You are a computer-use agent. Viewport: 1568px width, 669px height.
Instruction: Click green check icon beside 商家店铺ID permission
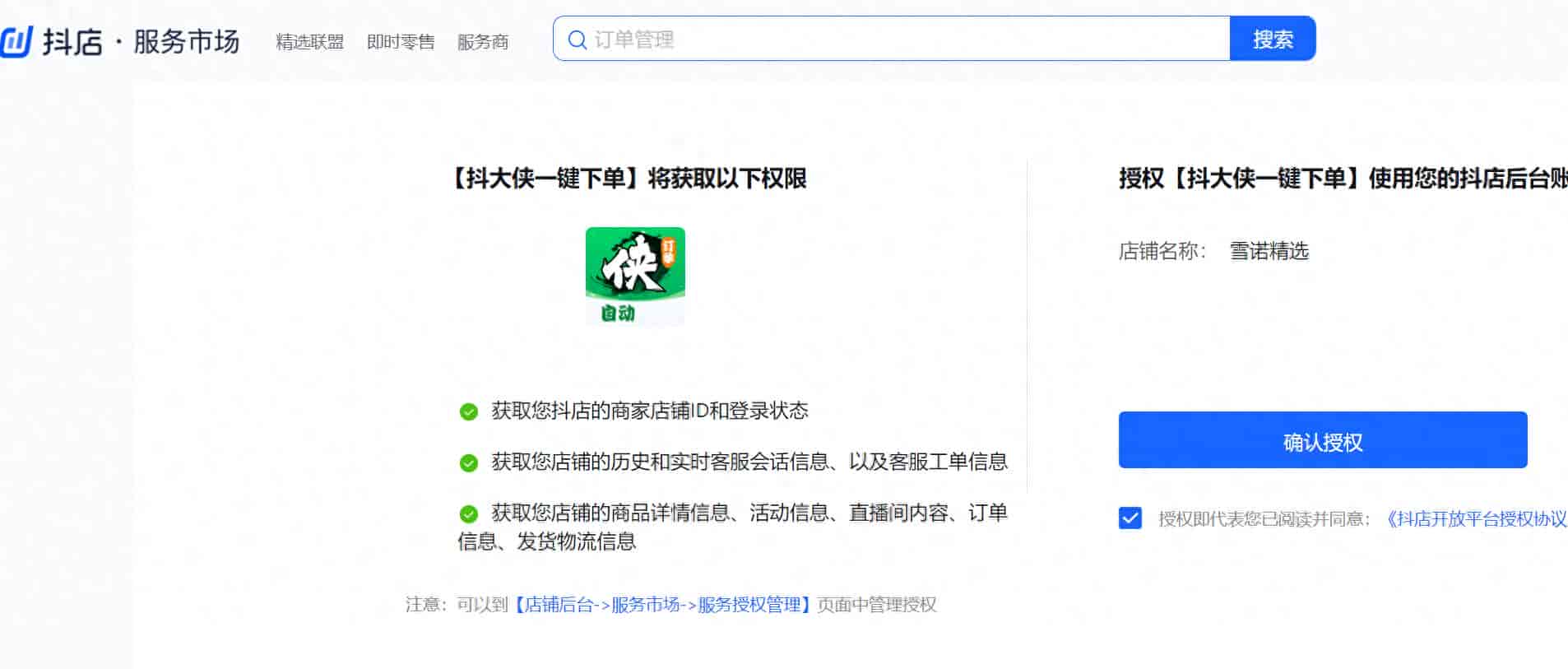click(x=469, y=411)
